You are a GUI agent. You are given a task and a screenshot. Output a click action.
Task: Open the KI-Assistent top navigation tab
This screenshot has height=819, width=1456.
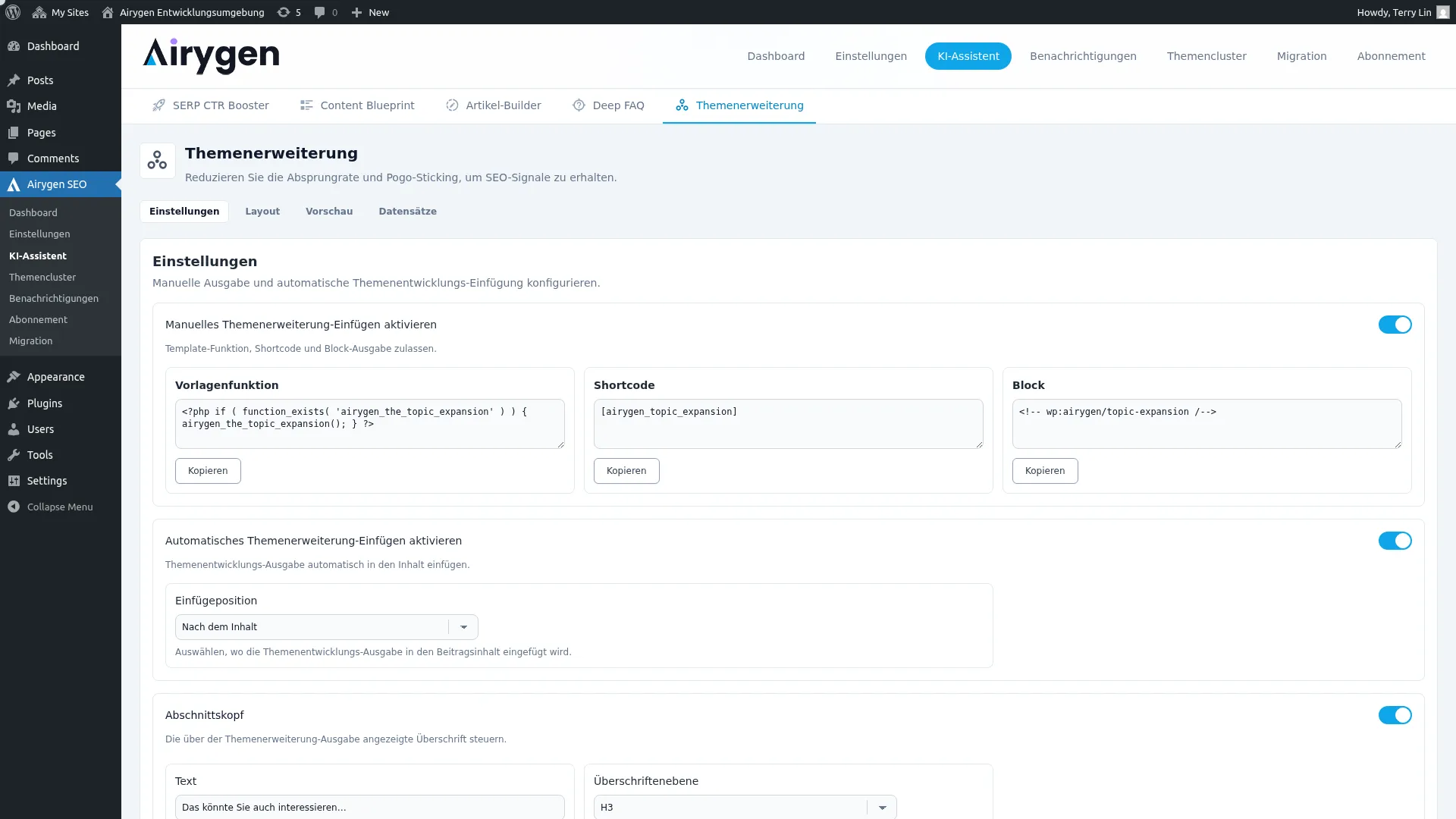point(968,56)
